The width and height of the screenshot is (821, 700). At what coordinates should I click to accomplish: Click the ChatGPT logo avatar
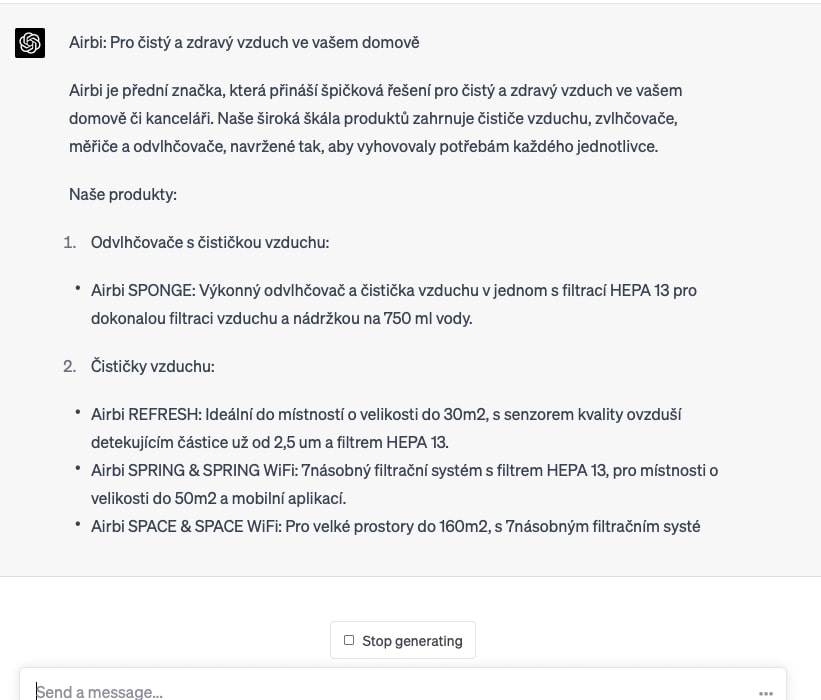tap(30, 43)
